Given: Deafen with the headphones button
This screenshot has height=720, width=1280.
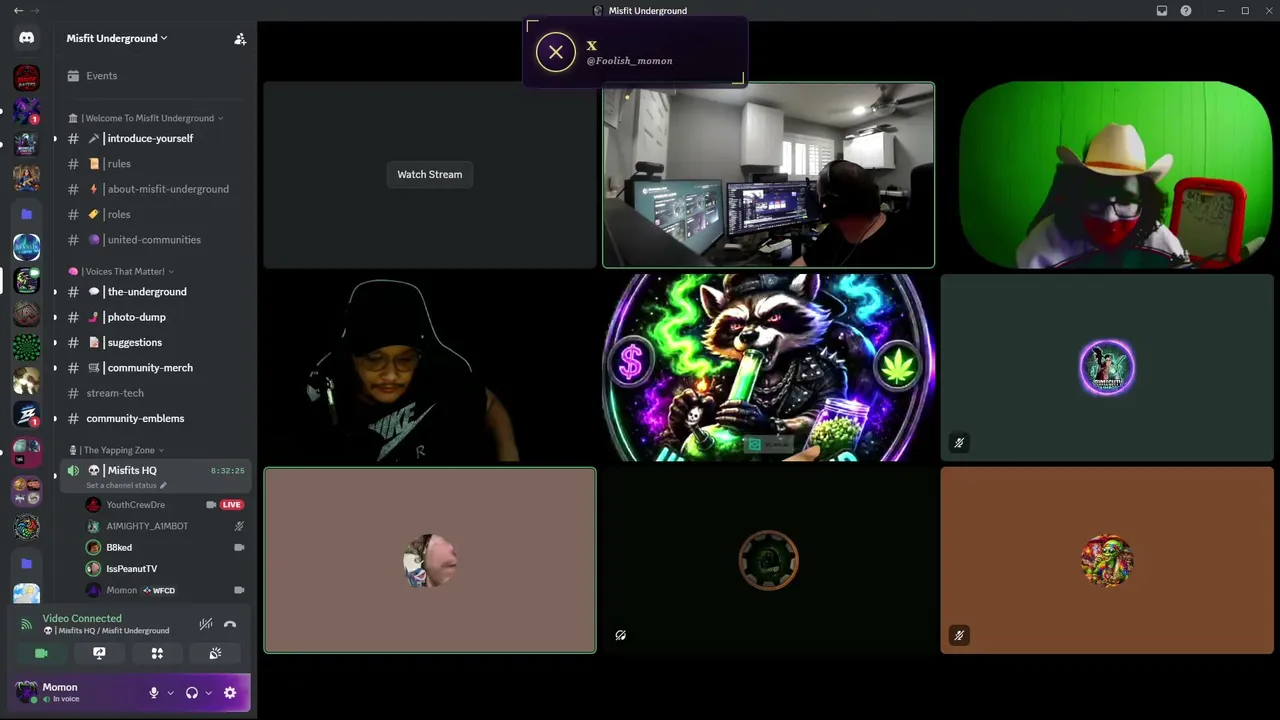Looking at the screenshot, I should [192, 692].
